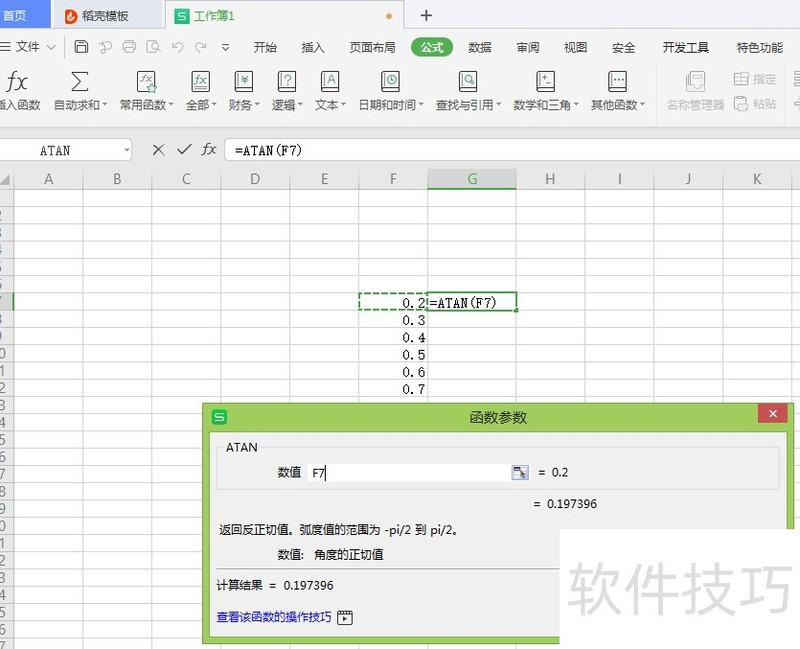This screenshot has height=649, width=800.
Task: Open the Date and Time functions icon
Action: [x=390, y=82]
